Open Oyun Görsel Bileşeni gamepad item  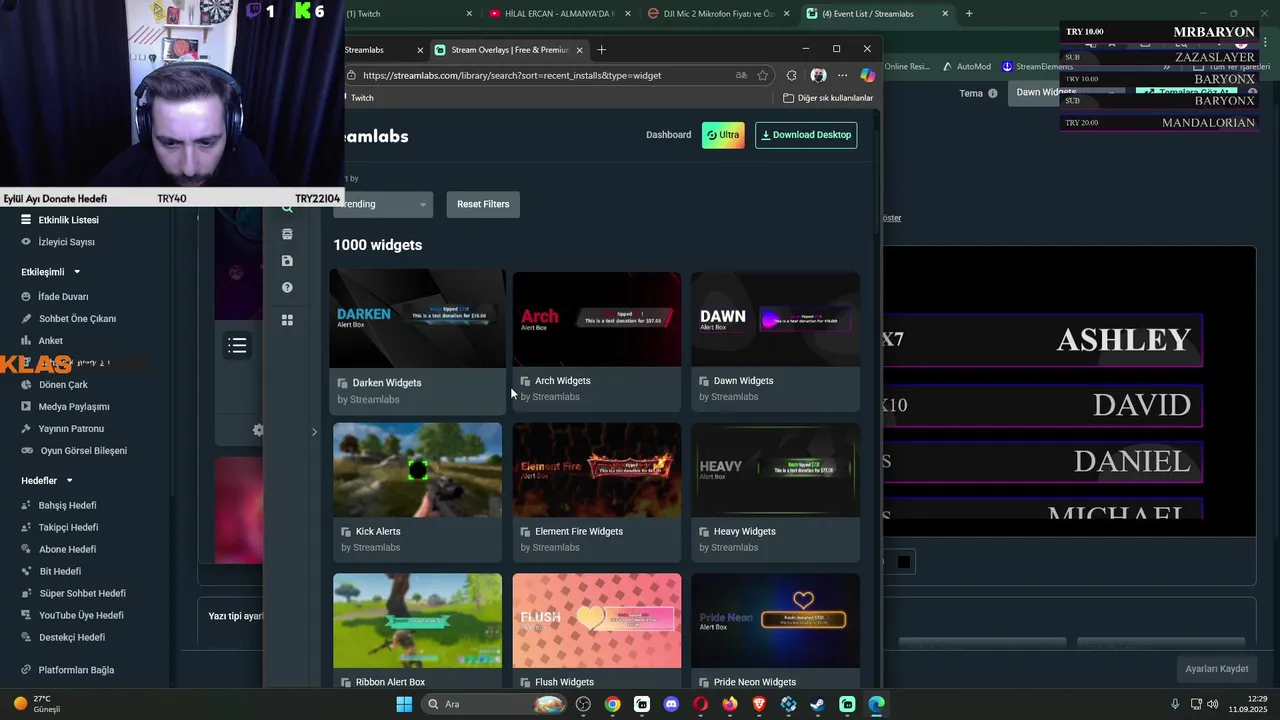point(74,451)
